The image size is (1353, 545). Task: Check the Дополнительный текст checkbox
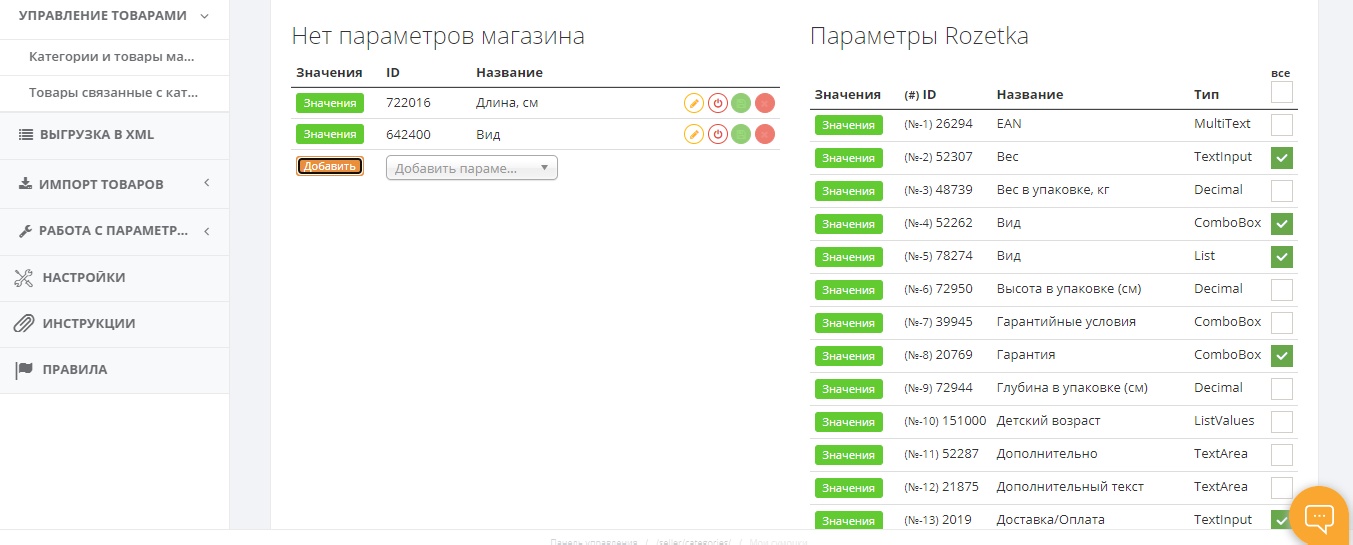1282,488
